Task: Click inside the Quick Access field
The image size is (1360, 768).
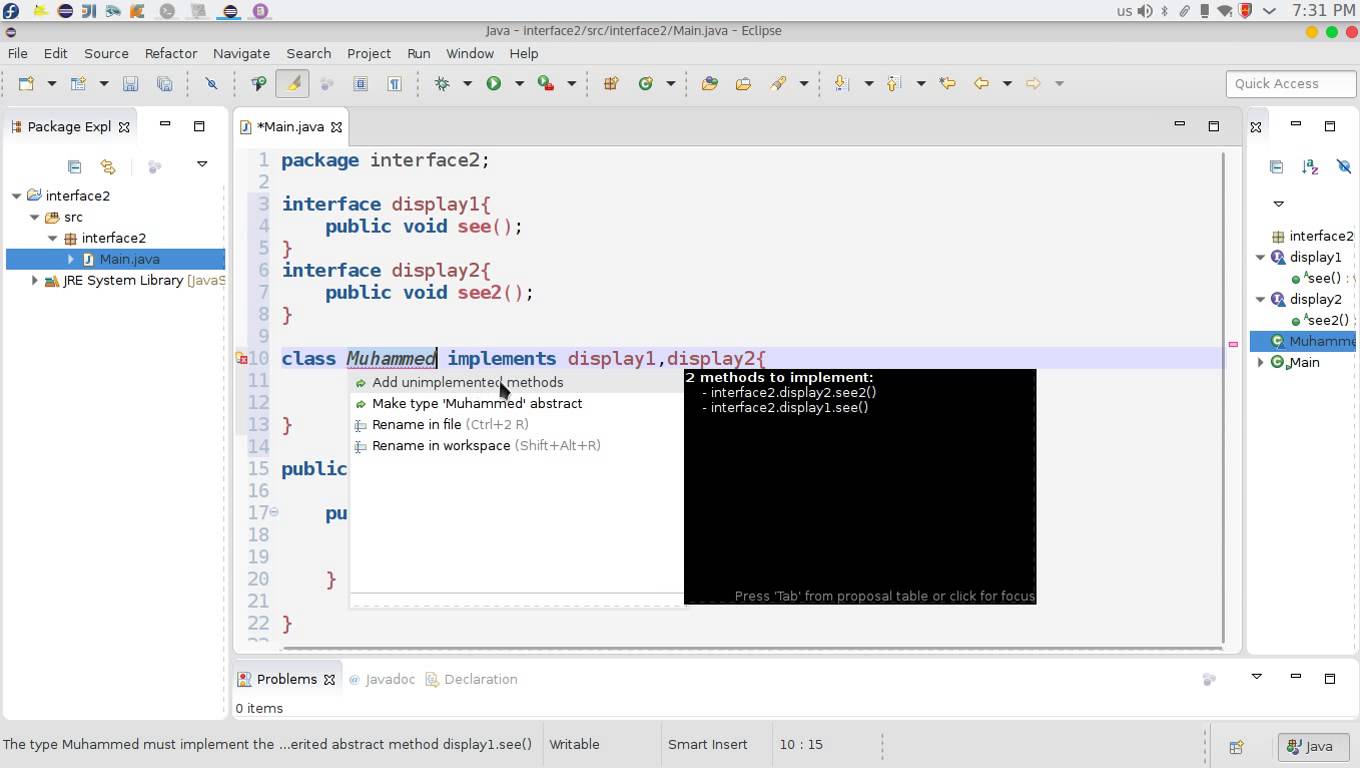Action: (x=1290, y=83)
